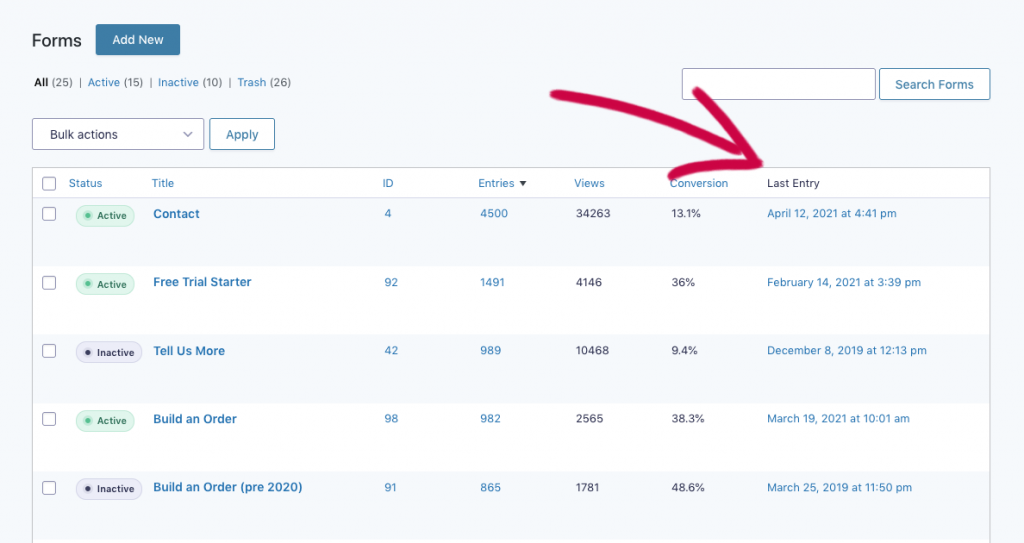The width and height of the screenshot is (1024, 543).
Task: Click form ID 91 link
Action: point(390,487)
